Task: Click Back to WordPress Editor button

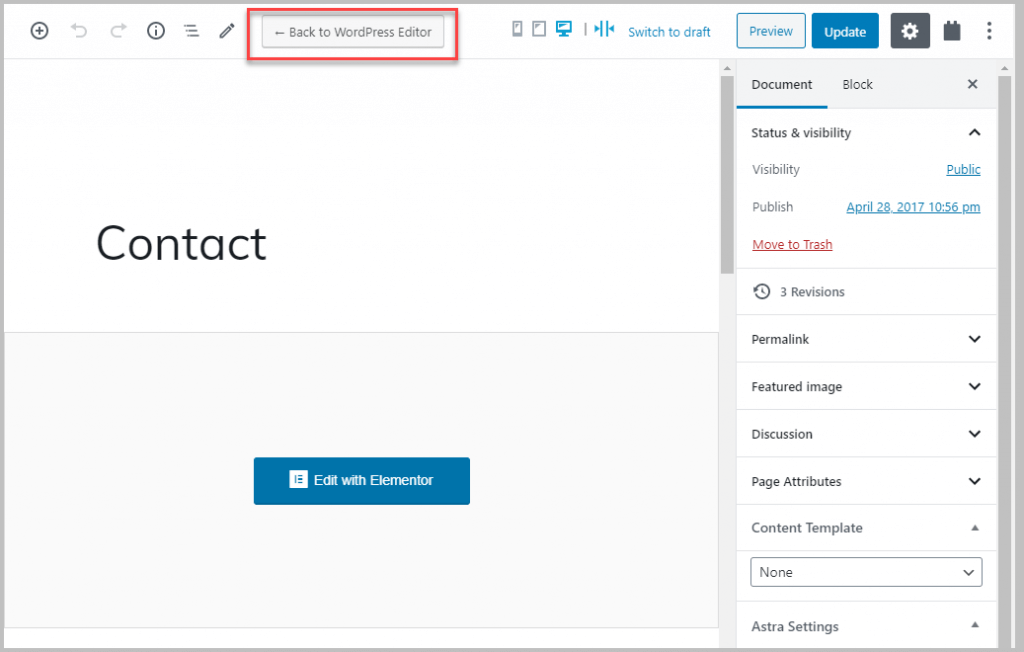Action: point(353,32)
